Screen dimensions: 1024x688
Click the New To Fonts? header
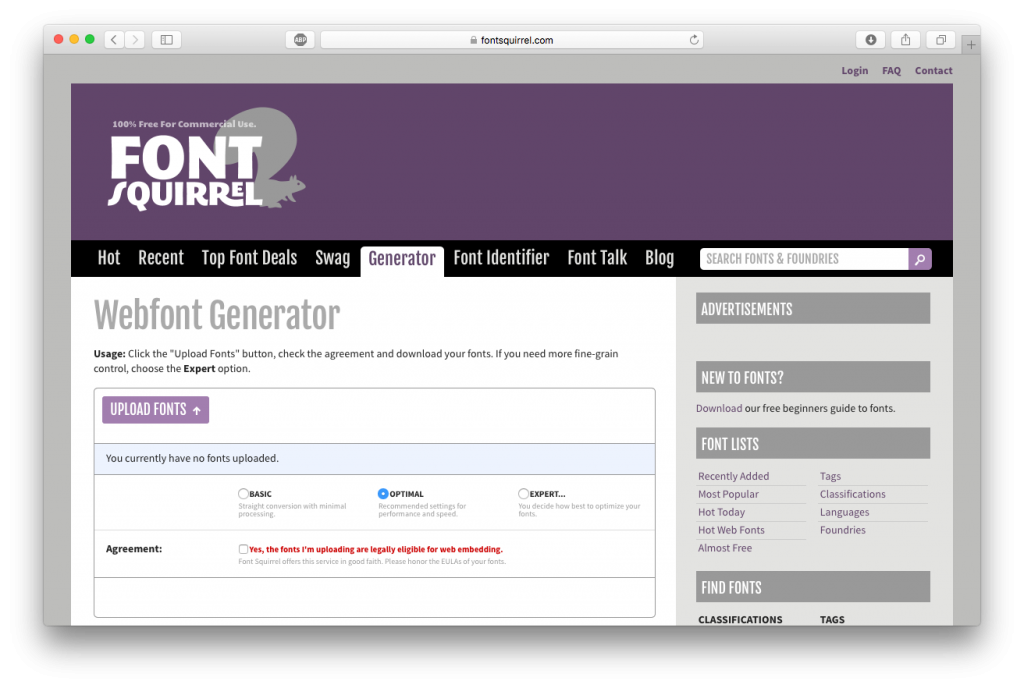click(x=812, y=377)
